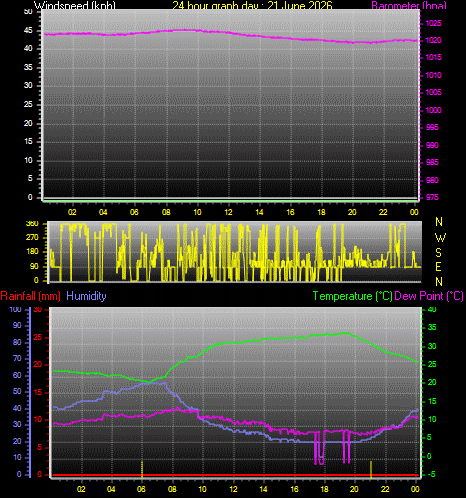This screenshot has height=498, width=466.
Task: Click the red rainfall axis value "30"
Action: (x=38, y=310)
